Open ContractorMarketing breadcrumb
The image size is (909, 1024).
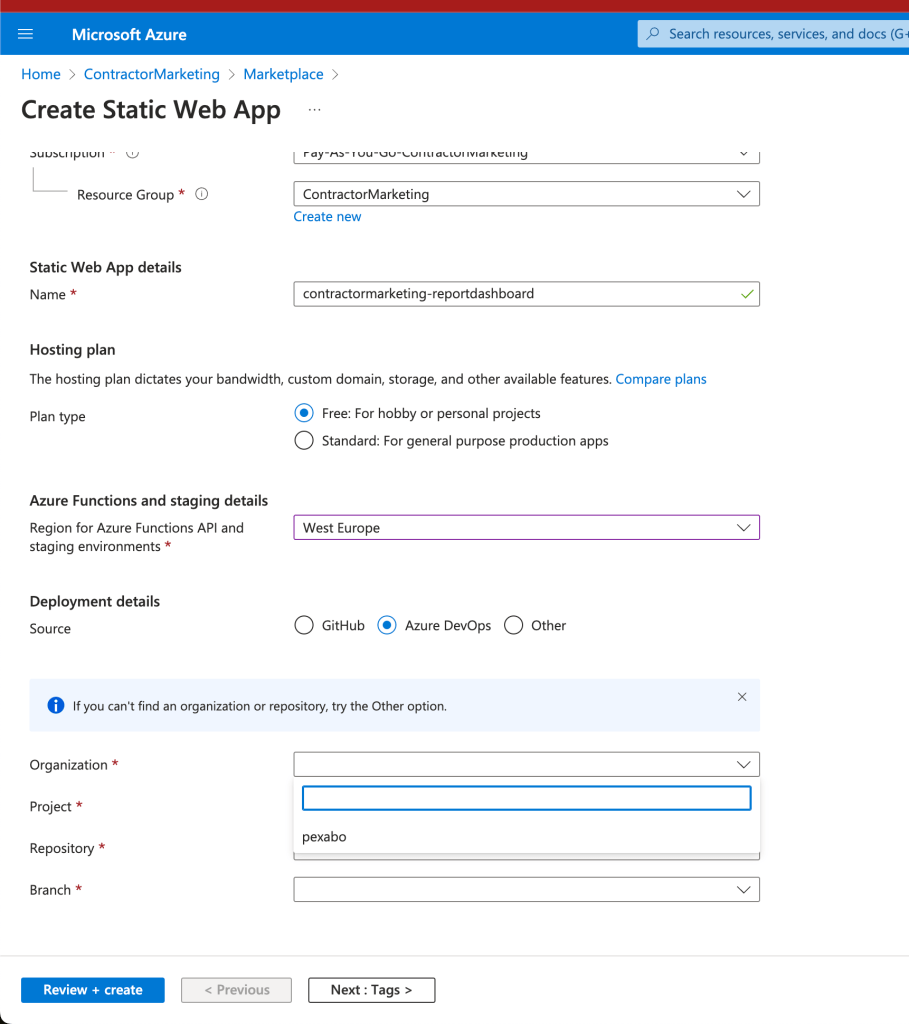152,74
